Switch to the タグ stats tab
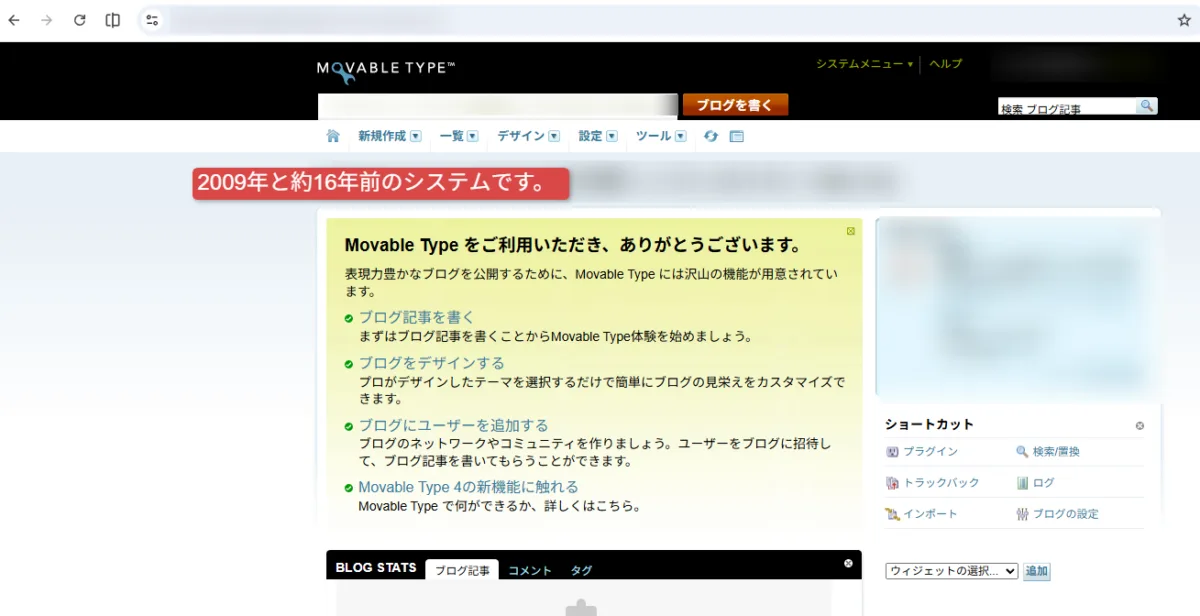Image resolution: width=1200 pixels, height=616 pixels. click(581, 570)
